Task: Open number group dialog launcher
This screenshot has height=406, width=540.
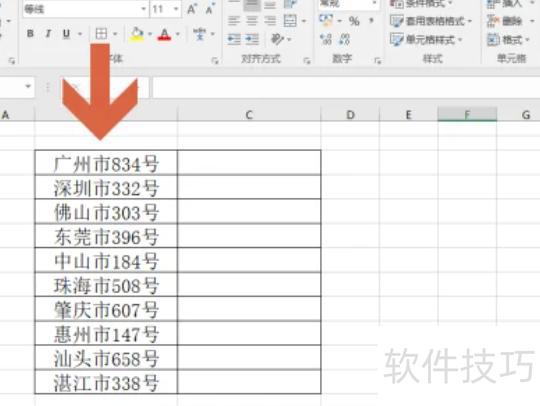Action: 377,61
